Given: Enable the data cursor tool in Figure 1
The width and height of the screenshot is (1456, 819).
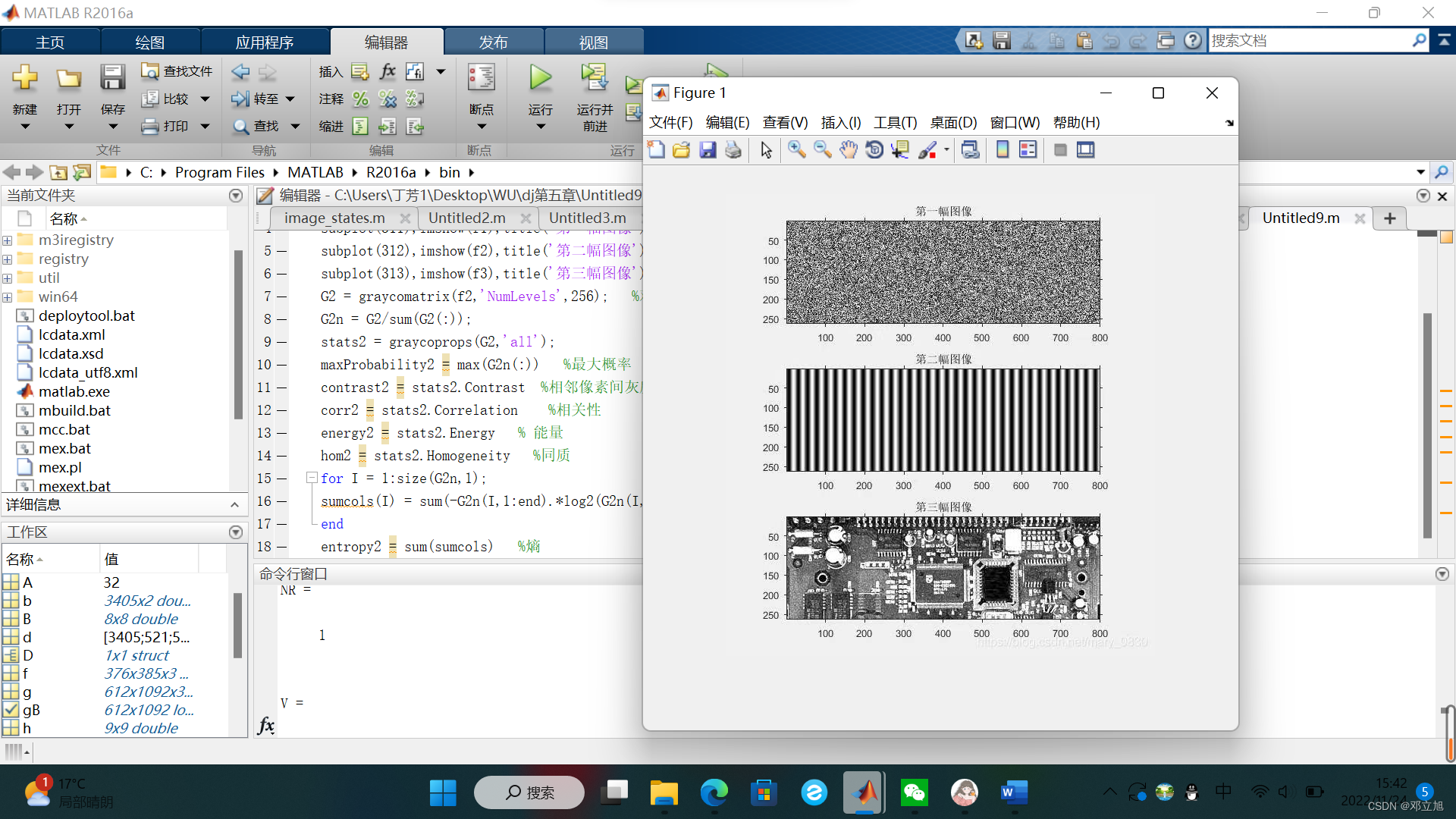Looking at the screenshot, I should pos(900,149).
